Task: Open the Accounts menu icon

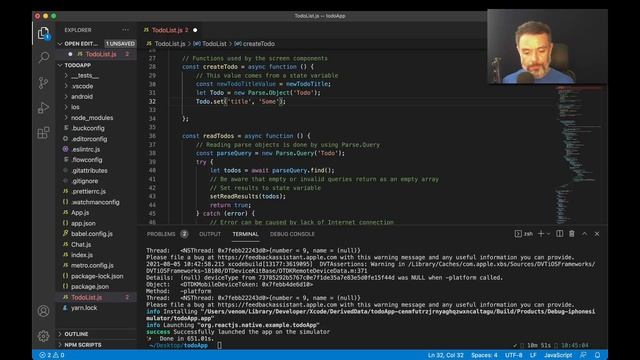Action: coord(43,311)
